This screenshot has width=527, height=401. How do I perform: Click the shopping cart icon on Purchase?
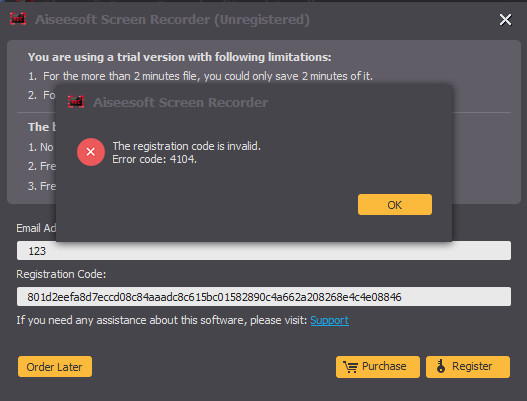pos(350,366)
